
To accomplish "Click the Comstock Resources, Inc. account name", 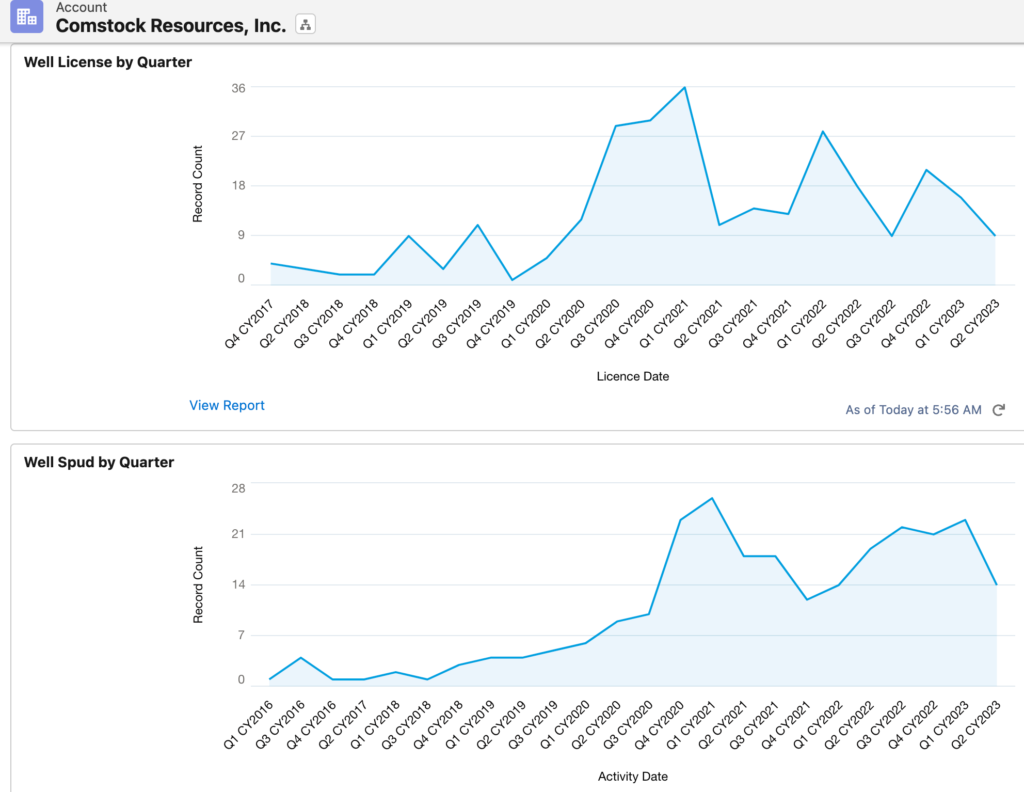I will click(x=171, y=25).
